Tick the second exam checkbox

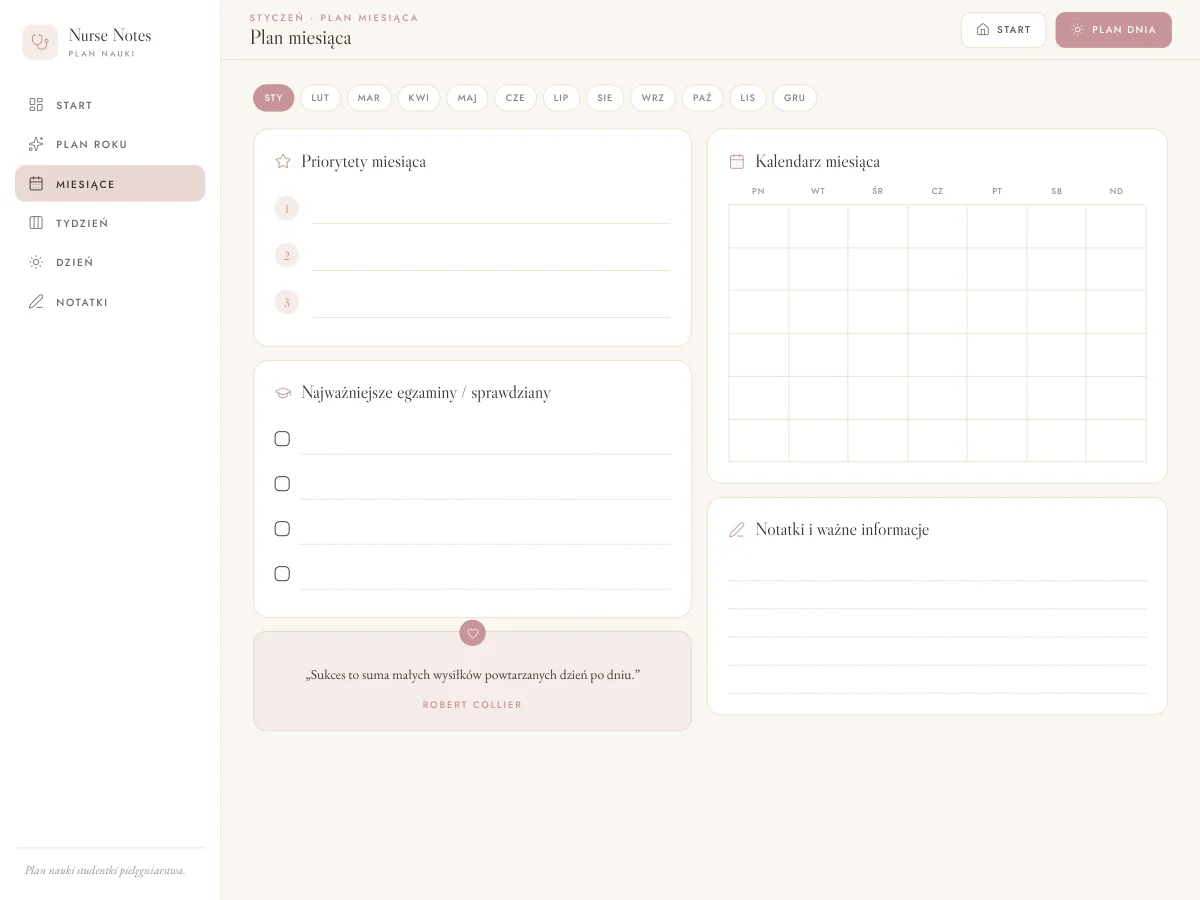(x=282, y=484)
